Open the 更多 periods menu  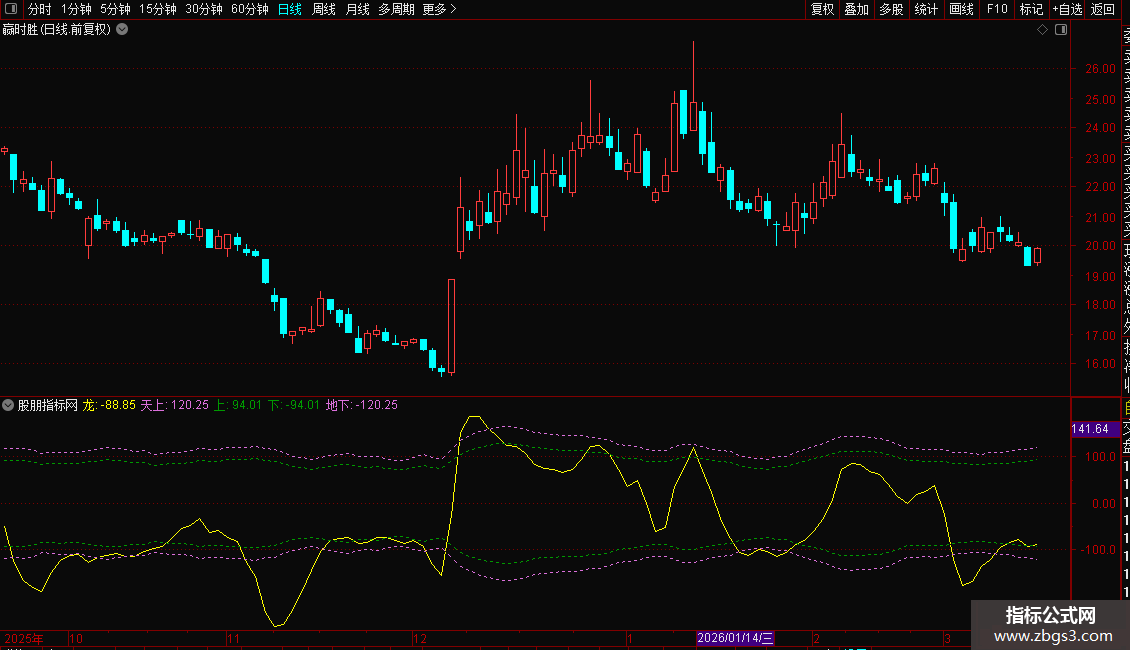click(x=439, y=9)
